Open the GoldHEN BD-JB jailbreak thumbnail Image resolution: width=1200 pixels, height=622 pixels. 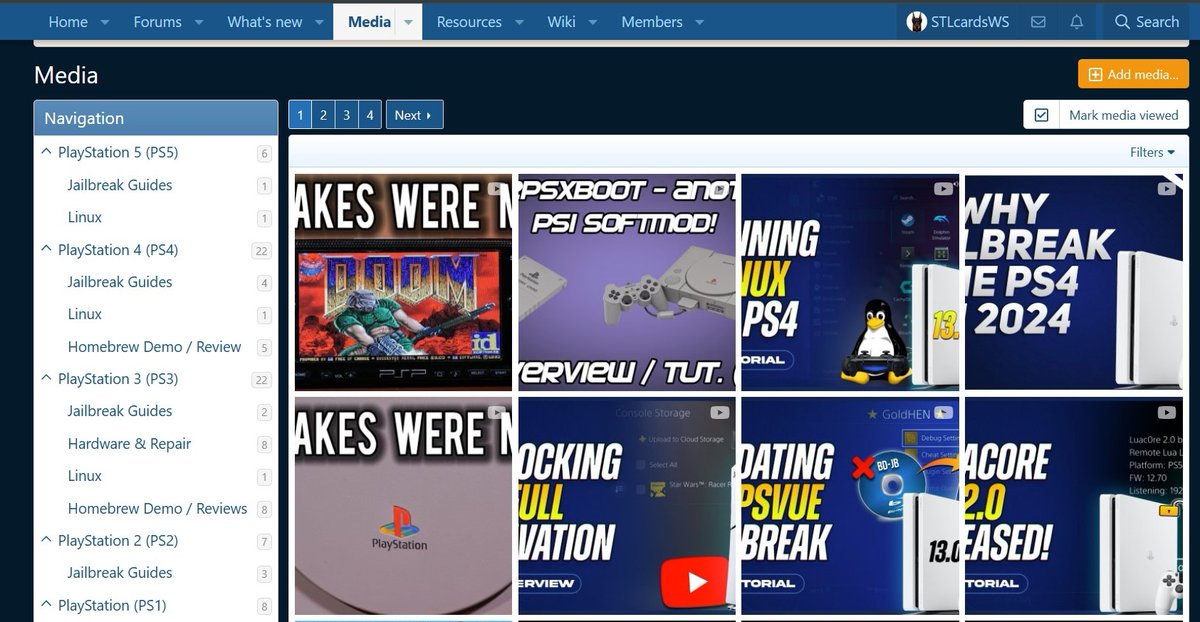[x=850, y=505]
